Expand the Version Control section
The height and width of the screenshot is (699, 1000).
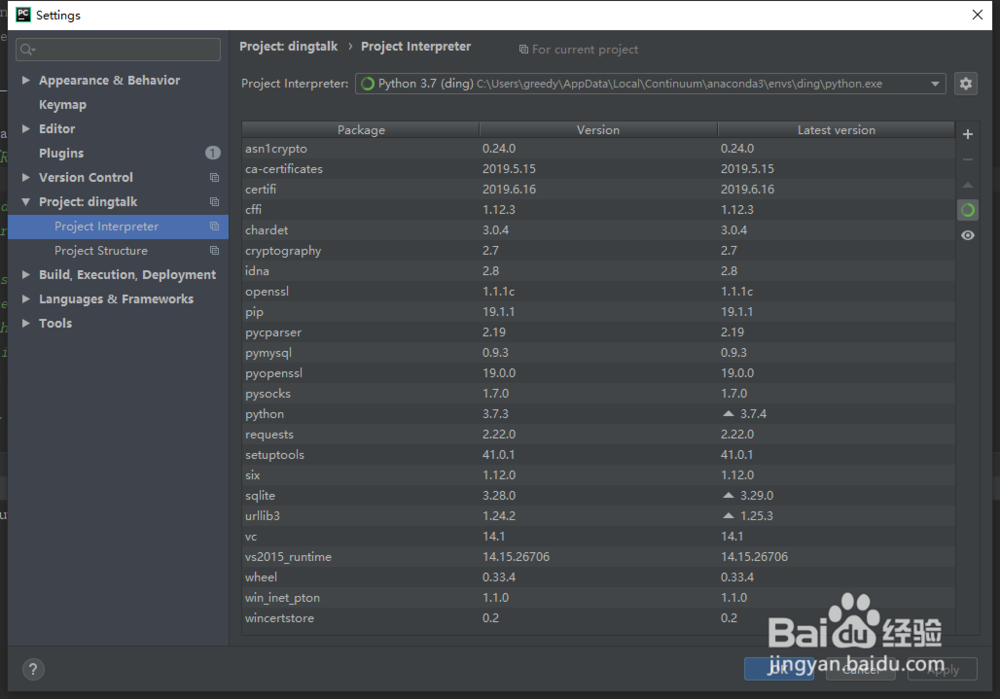pyautogui.click(x=26, y=177)
